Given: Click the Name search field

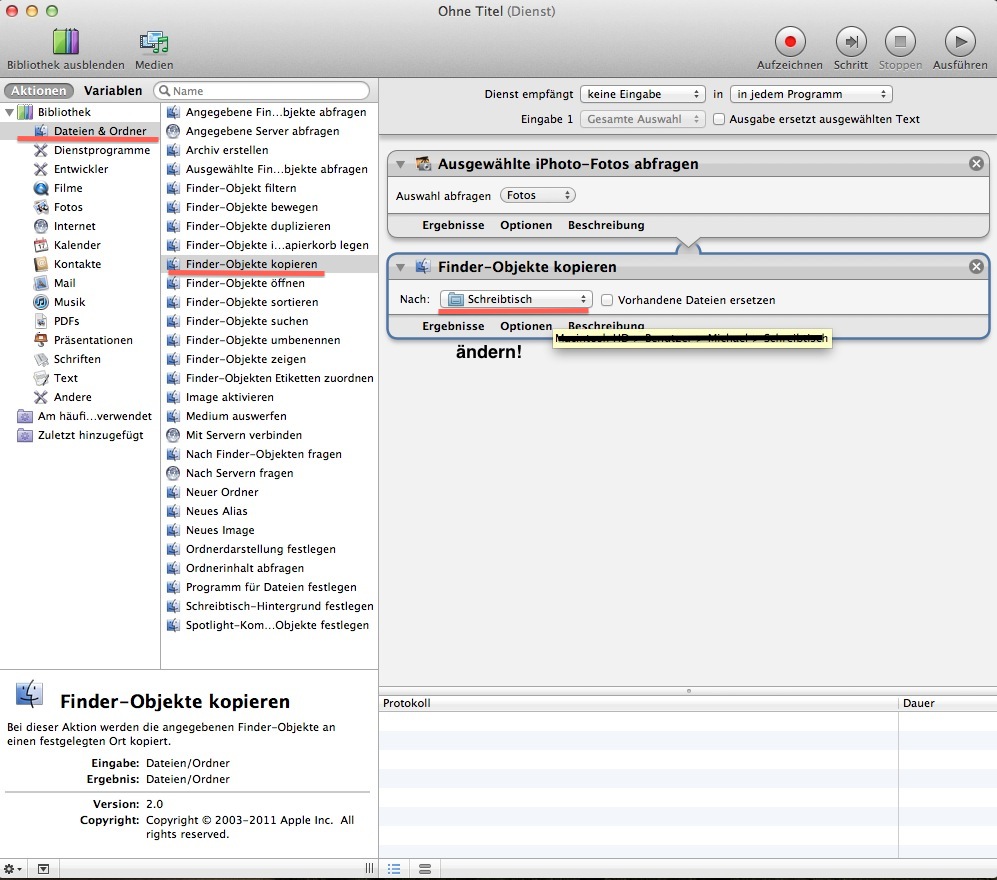Looking at the screenshot, I should pos(268,91).
